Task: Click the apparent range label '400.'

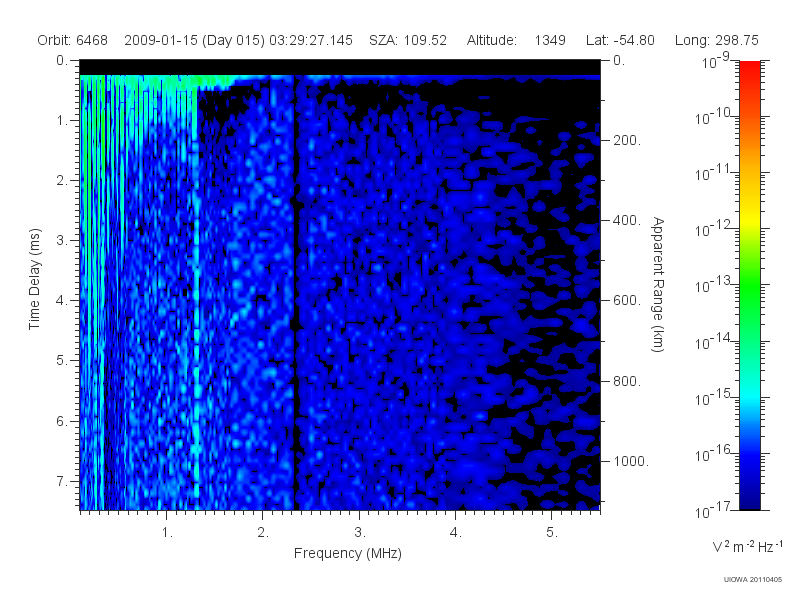Action: coord(627,220)
